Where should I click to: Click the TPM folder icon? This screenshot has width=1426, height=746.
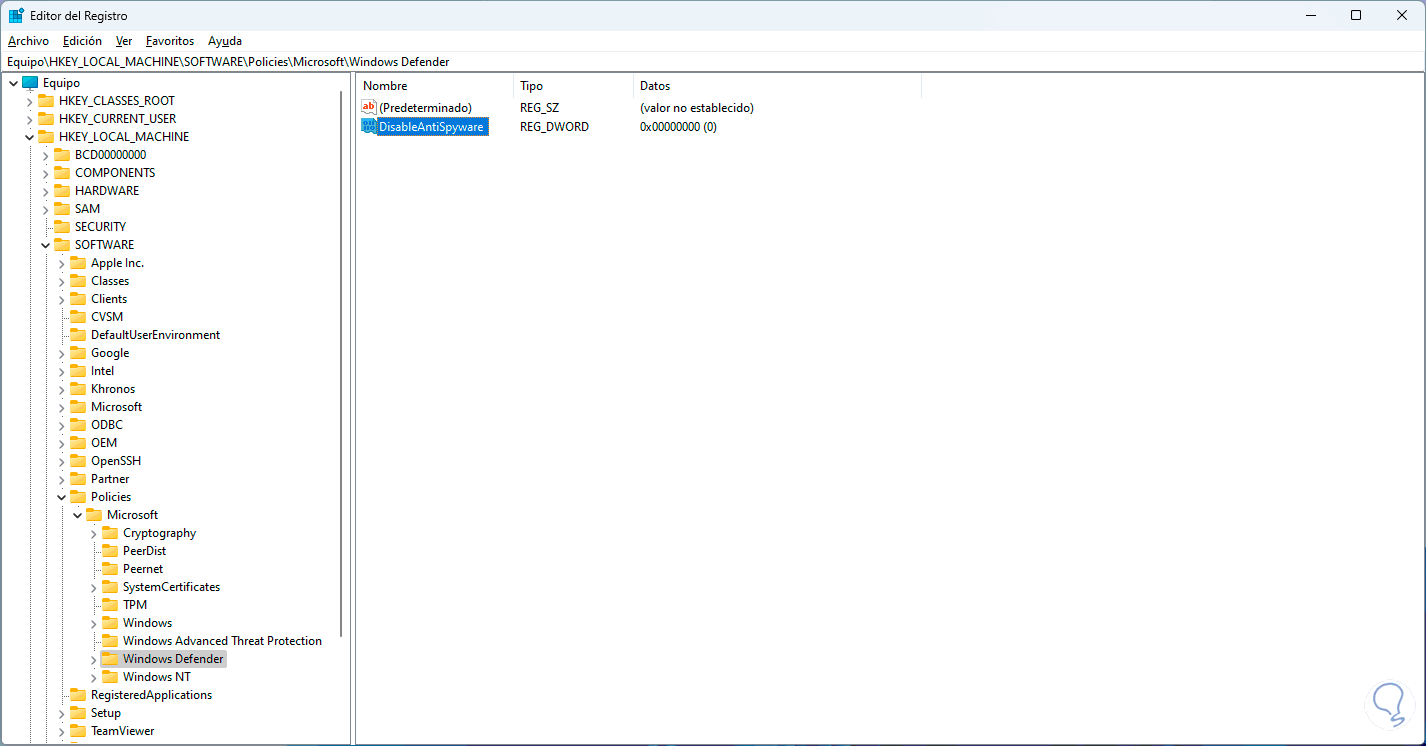tap(110, 605)
